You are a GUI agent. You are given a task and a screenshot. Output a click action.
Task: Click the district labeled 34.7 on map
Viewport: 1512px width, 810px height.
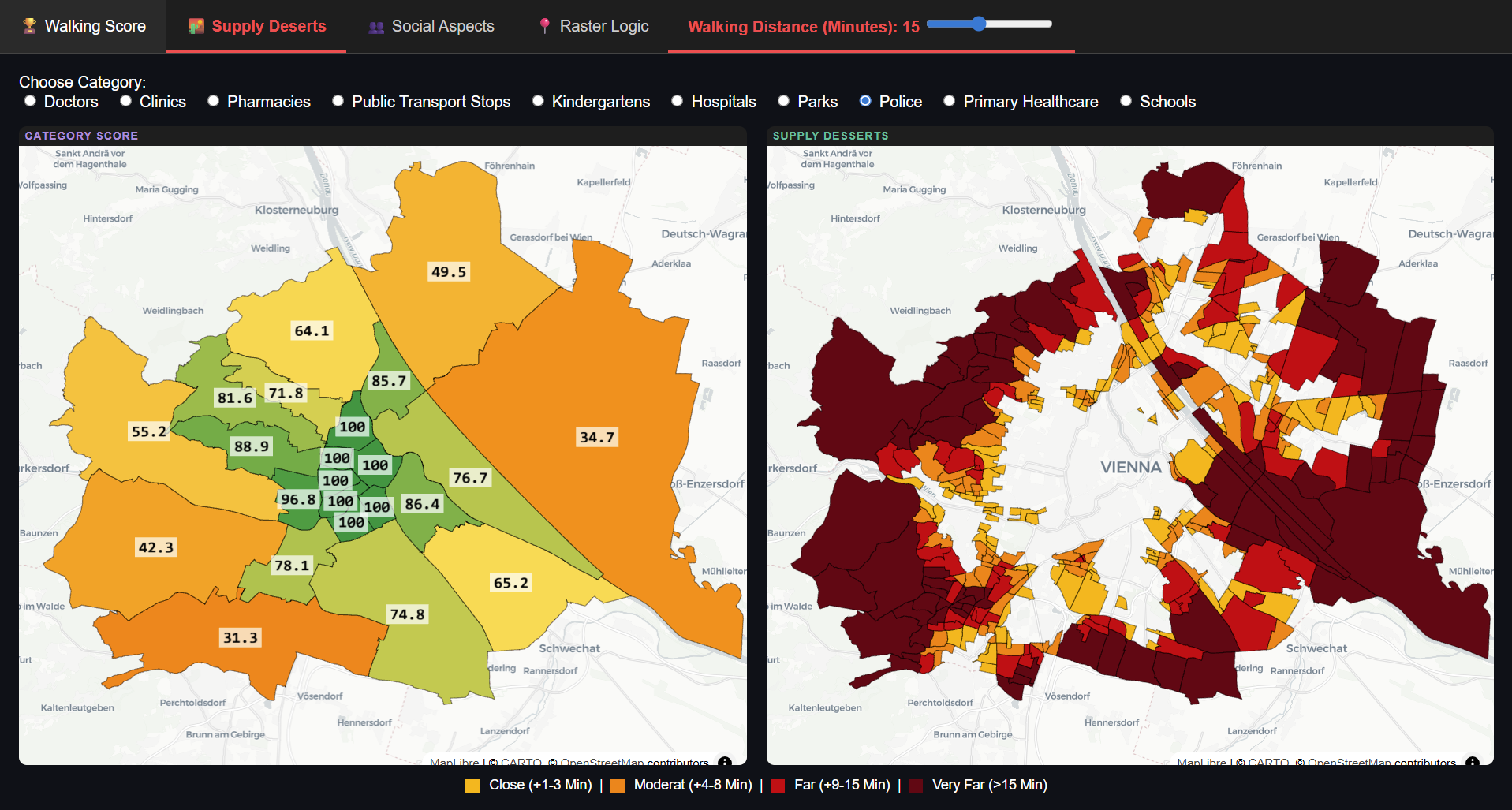pos(597,437)
